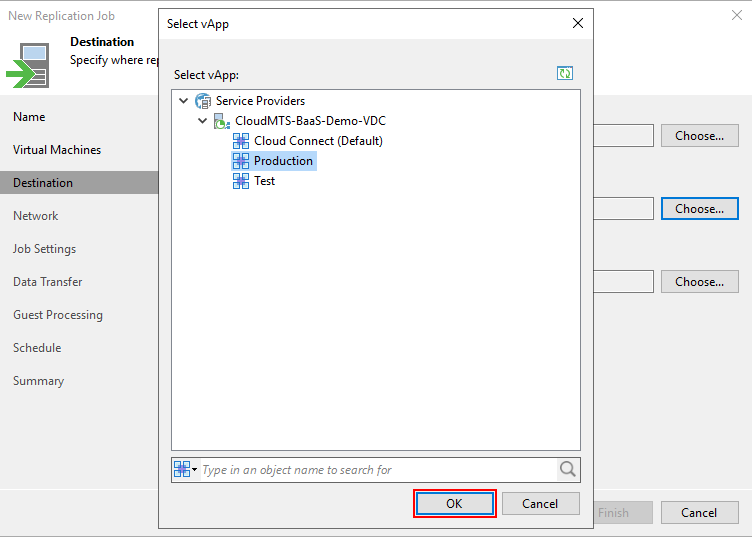Click the CloudMTS-BaaS-Demo-VDC datacenter icon
752x537 pixels.
pyautogui.click(x=222, y=121)
